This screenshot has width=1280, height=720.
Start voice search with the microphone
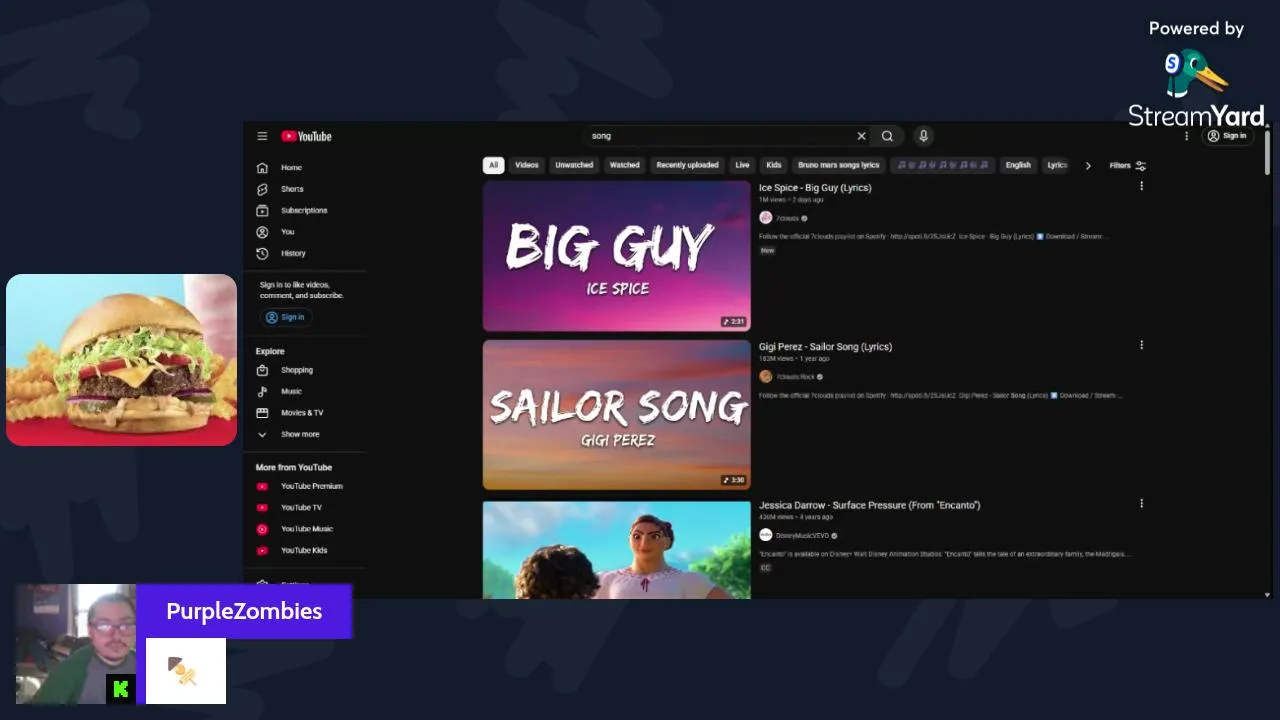(923, 136)
